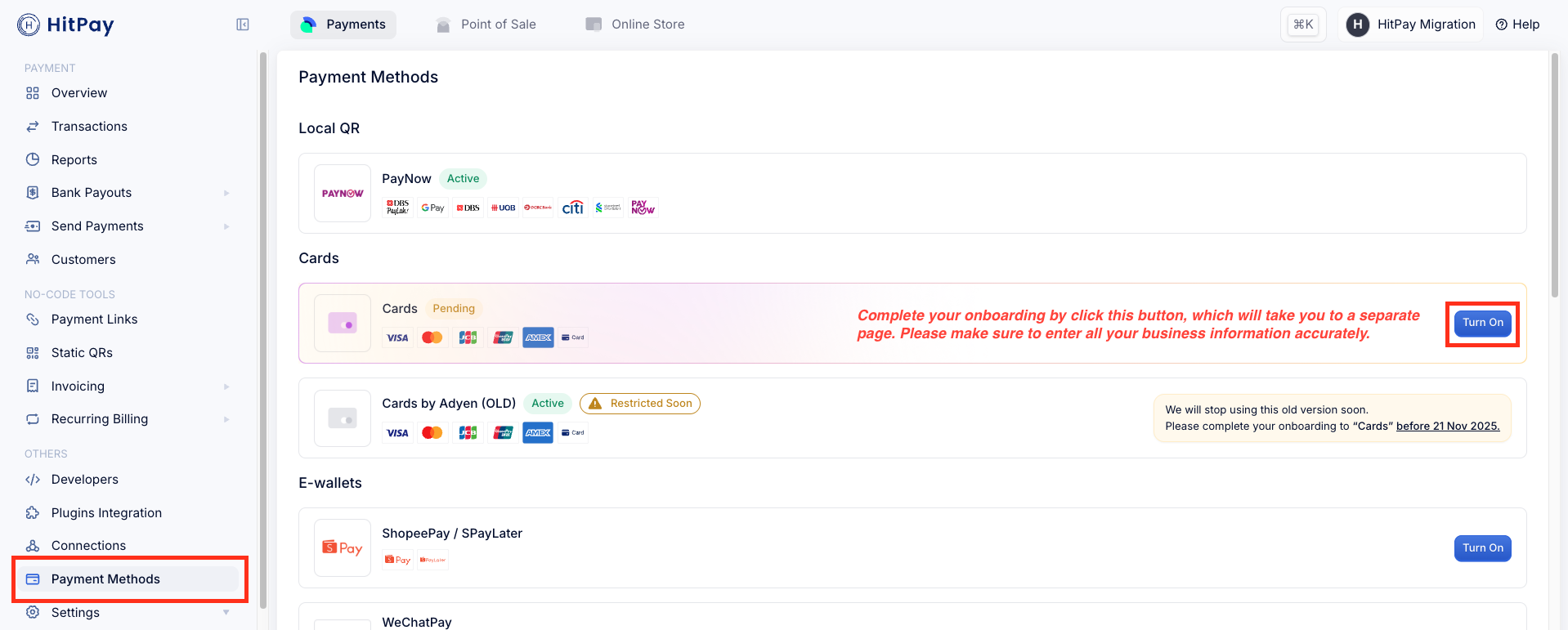Viewport: 1568px width, 630px height.
Task: Click the 'ShopeePay / SPayLater' title
Action: tap(452, 534)
